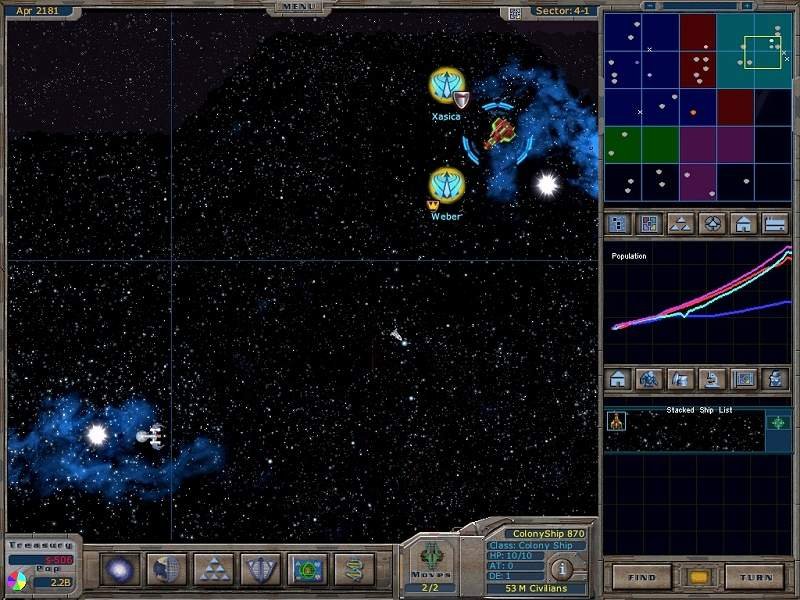Click the 2/2 moves counter

[430, 587]
